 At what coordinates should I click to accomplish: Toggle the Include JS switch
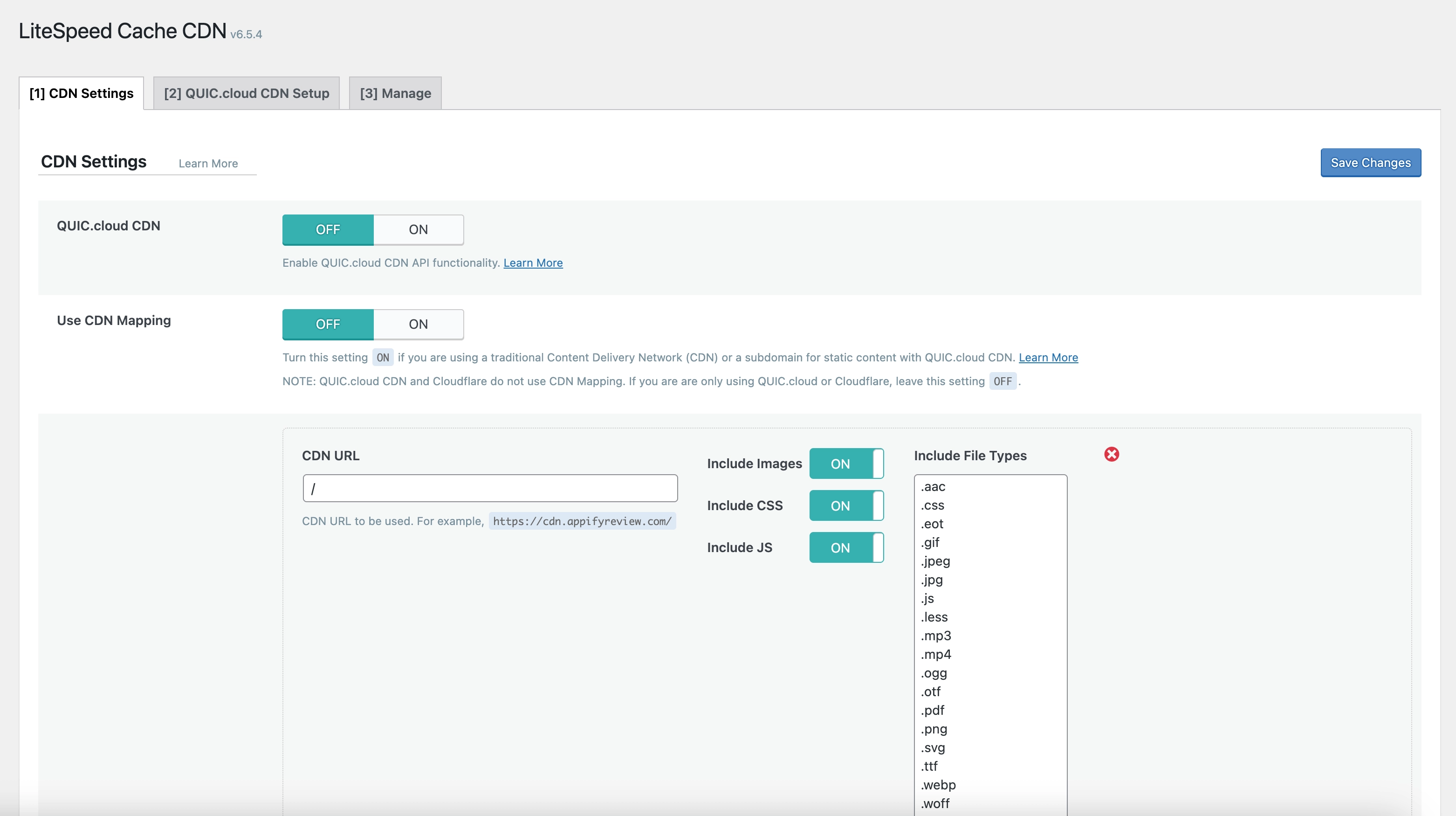click(x=846, y=547)
